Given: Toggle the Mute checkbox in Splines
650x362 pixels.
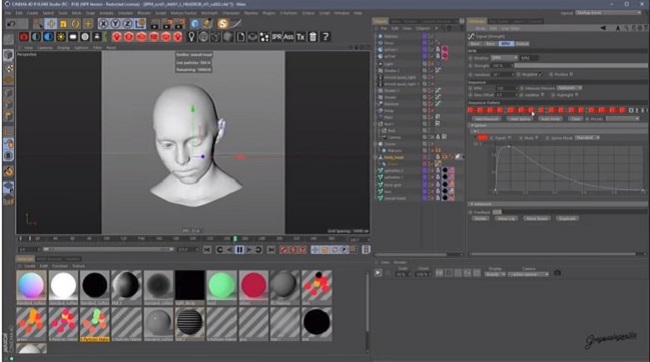Looking at the screenshot, I should (536, 138).
